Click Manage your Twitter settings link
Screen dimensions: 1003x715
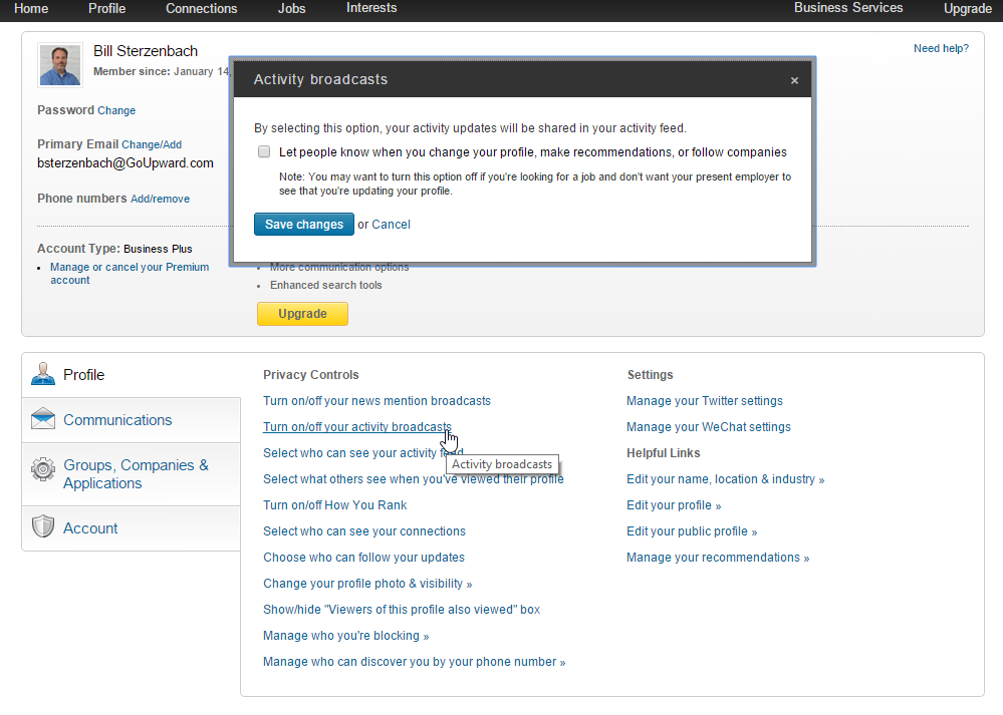pyautogui.click(x=704, y=401)
